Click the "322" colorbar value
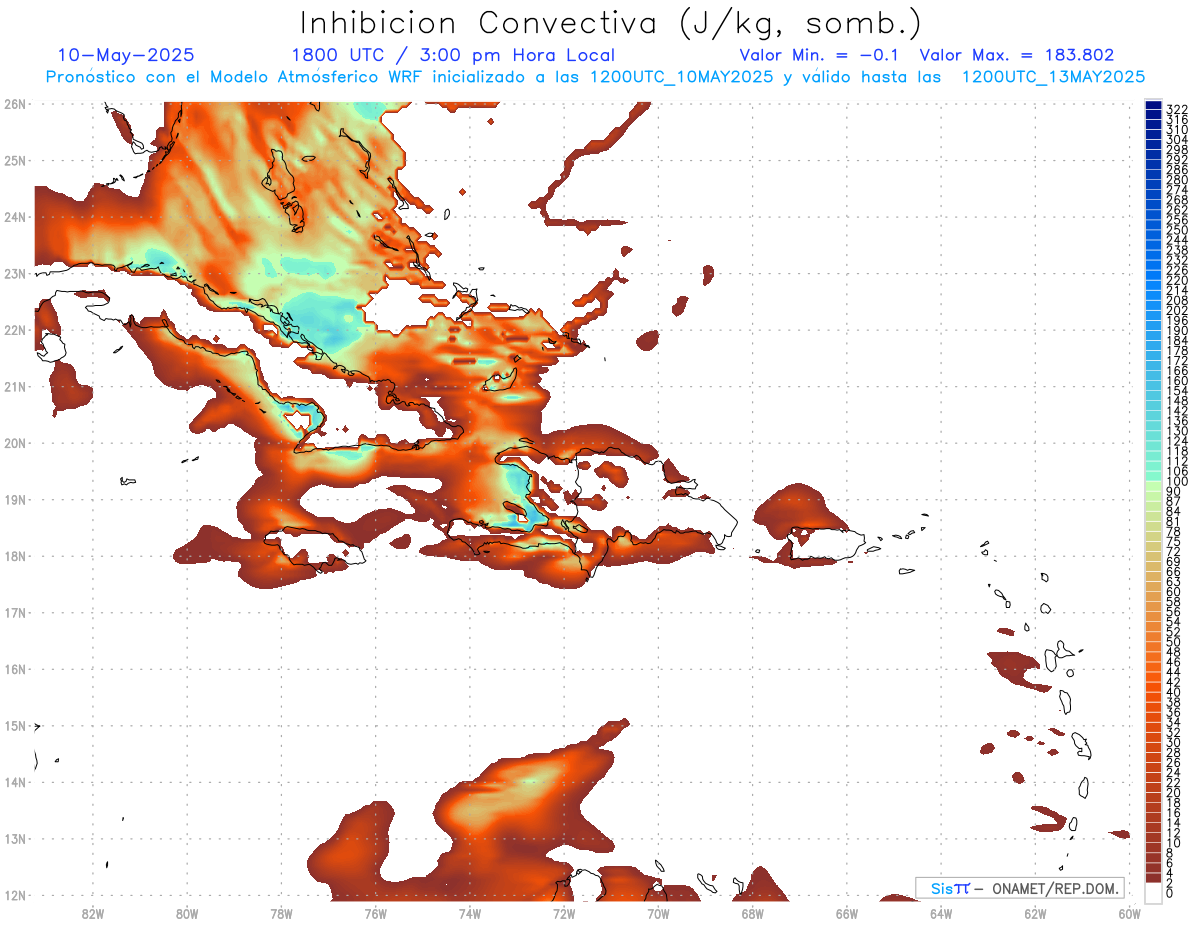 [x=1177, y=109]
